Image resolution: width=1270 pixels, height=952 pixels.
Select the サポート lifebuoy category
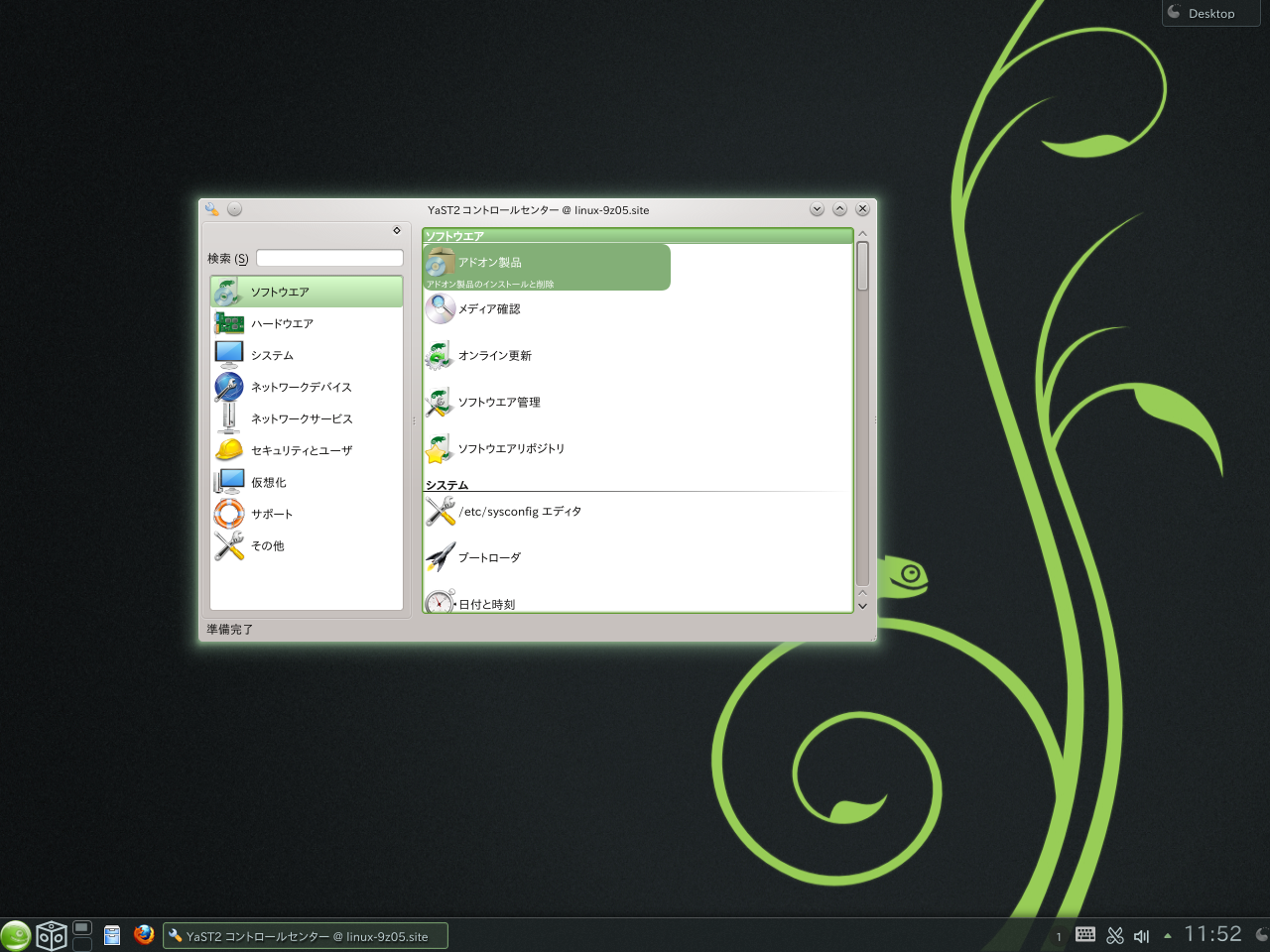click(307, 514)
